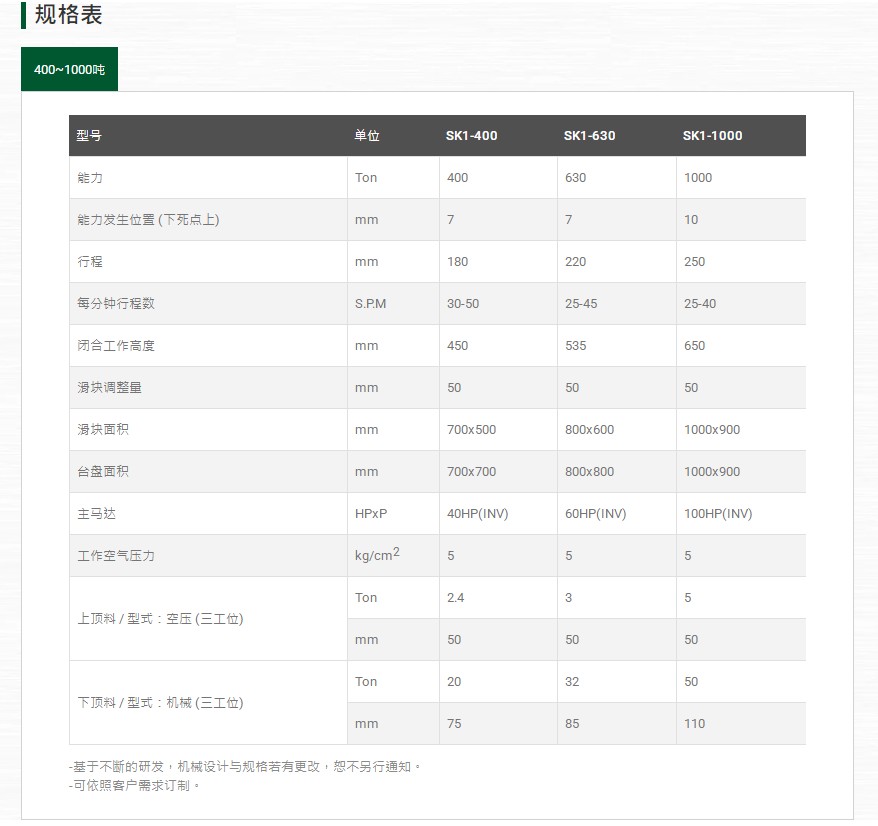Viewport: 878px width, 826px height.
Task: Click the 40HP(INV) motor value
Action: [x=477, y=514]
